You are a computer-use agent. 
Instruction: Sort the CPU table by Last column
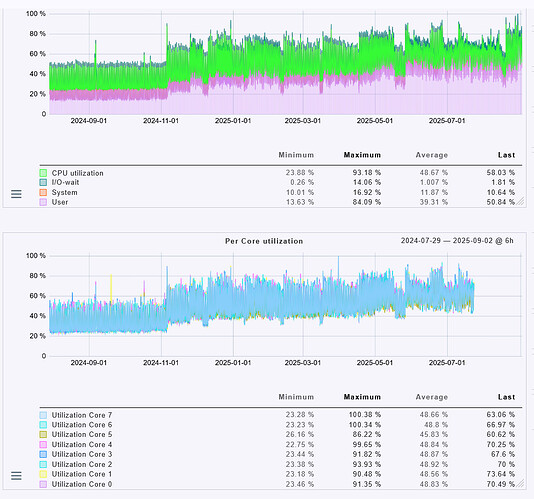pyautogui.click(x=506, y=155)
